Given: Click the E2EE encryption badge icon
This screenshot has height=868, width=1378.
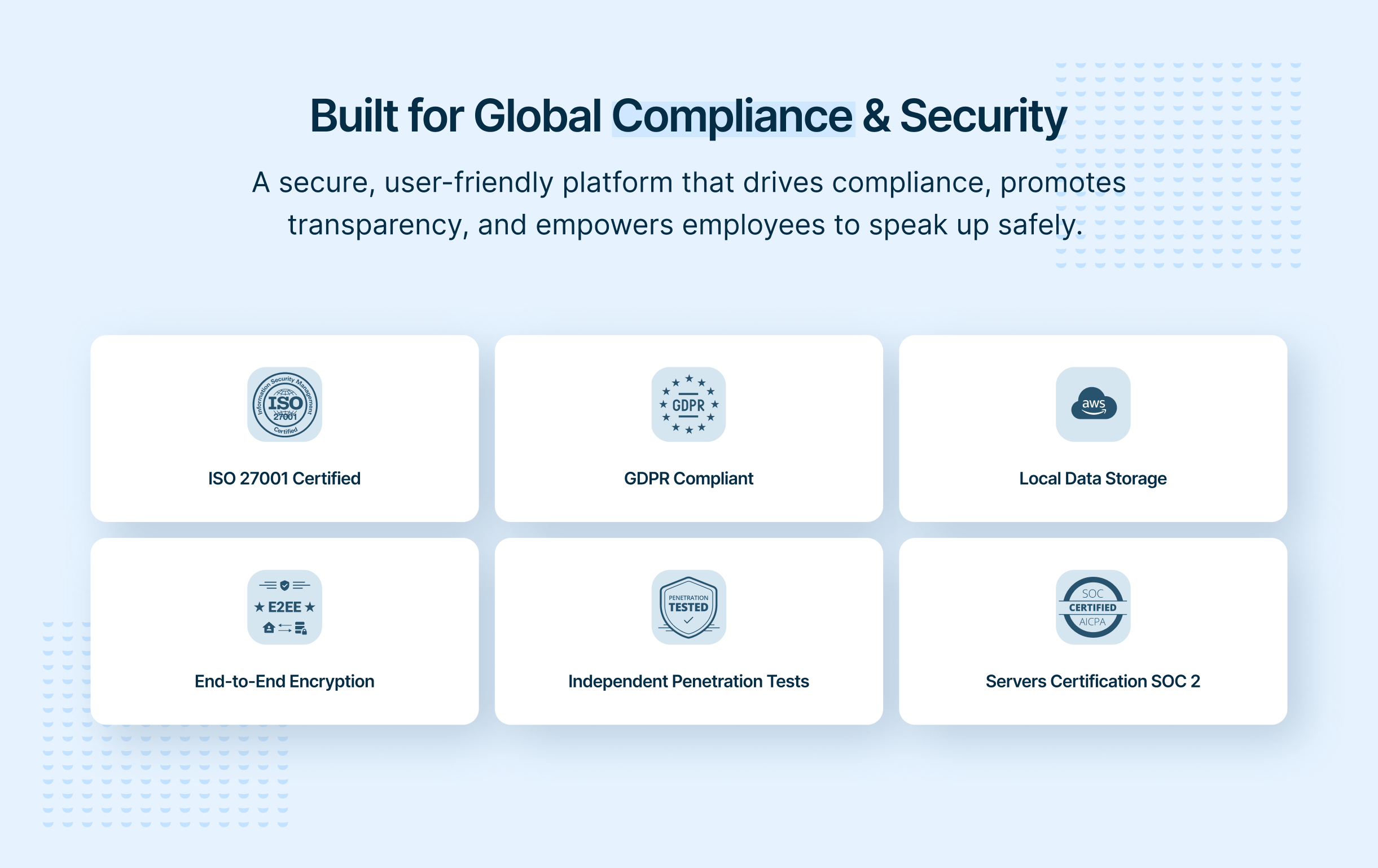Looking at the screenshot, I should (x=284, y=607).
